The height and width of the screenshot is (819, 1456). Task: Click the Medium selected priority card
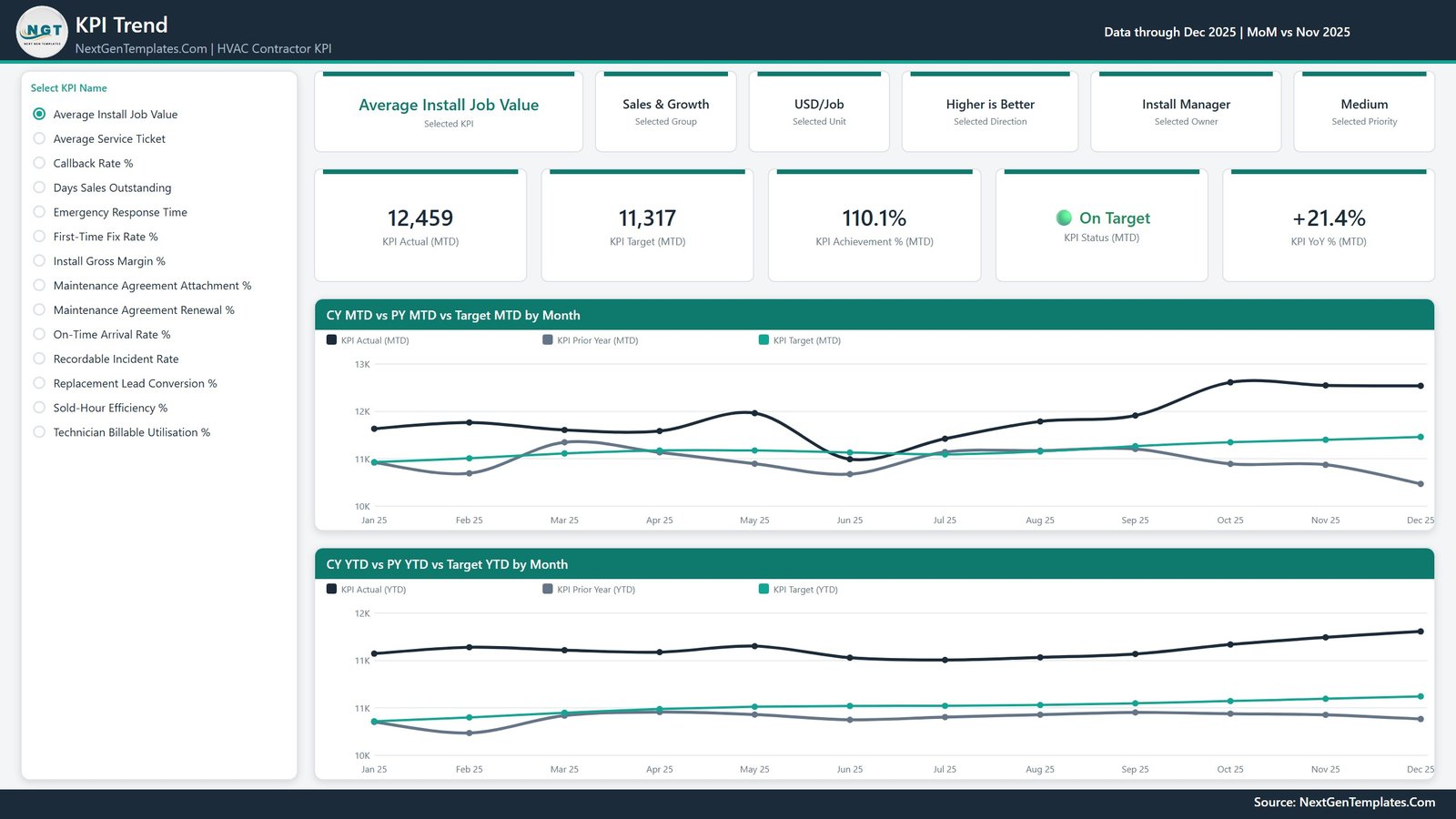point(1364,112)
